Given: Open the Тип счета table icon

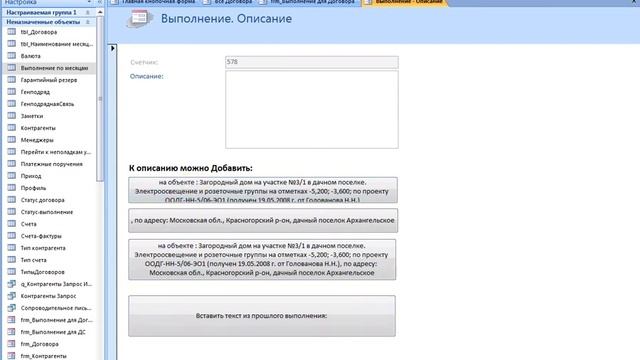Looking at the screenshot, I should pos(12,260).
